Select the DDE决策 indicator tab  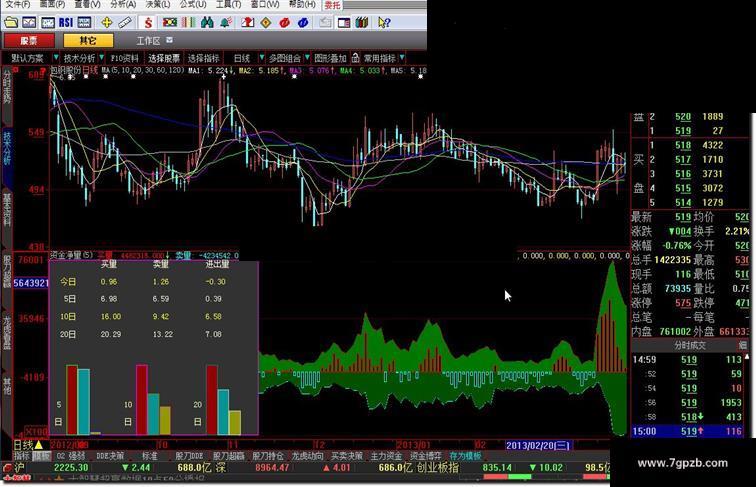tap(110, 455)
